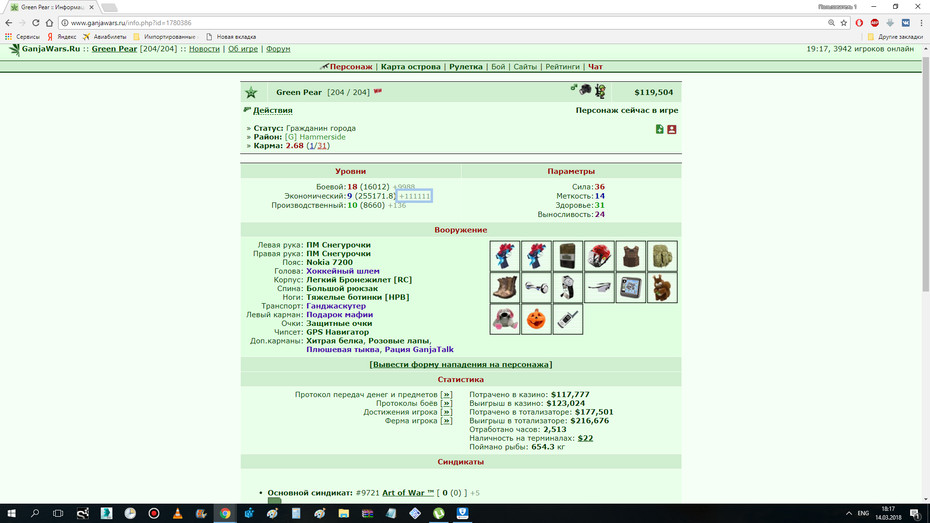930x523 pixels.
Task: Click the AdBlock extension icon
Action: tap(874, 23)
